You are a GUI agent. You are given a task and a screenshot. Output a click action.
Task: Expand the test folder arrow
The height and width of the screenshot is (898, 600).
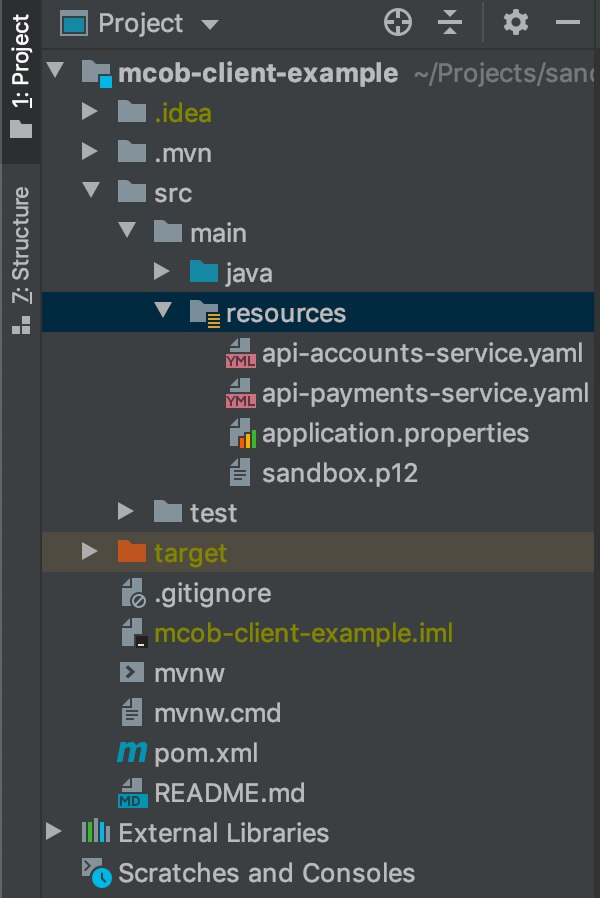point(126,512)
